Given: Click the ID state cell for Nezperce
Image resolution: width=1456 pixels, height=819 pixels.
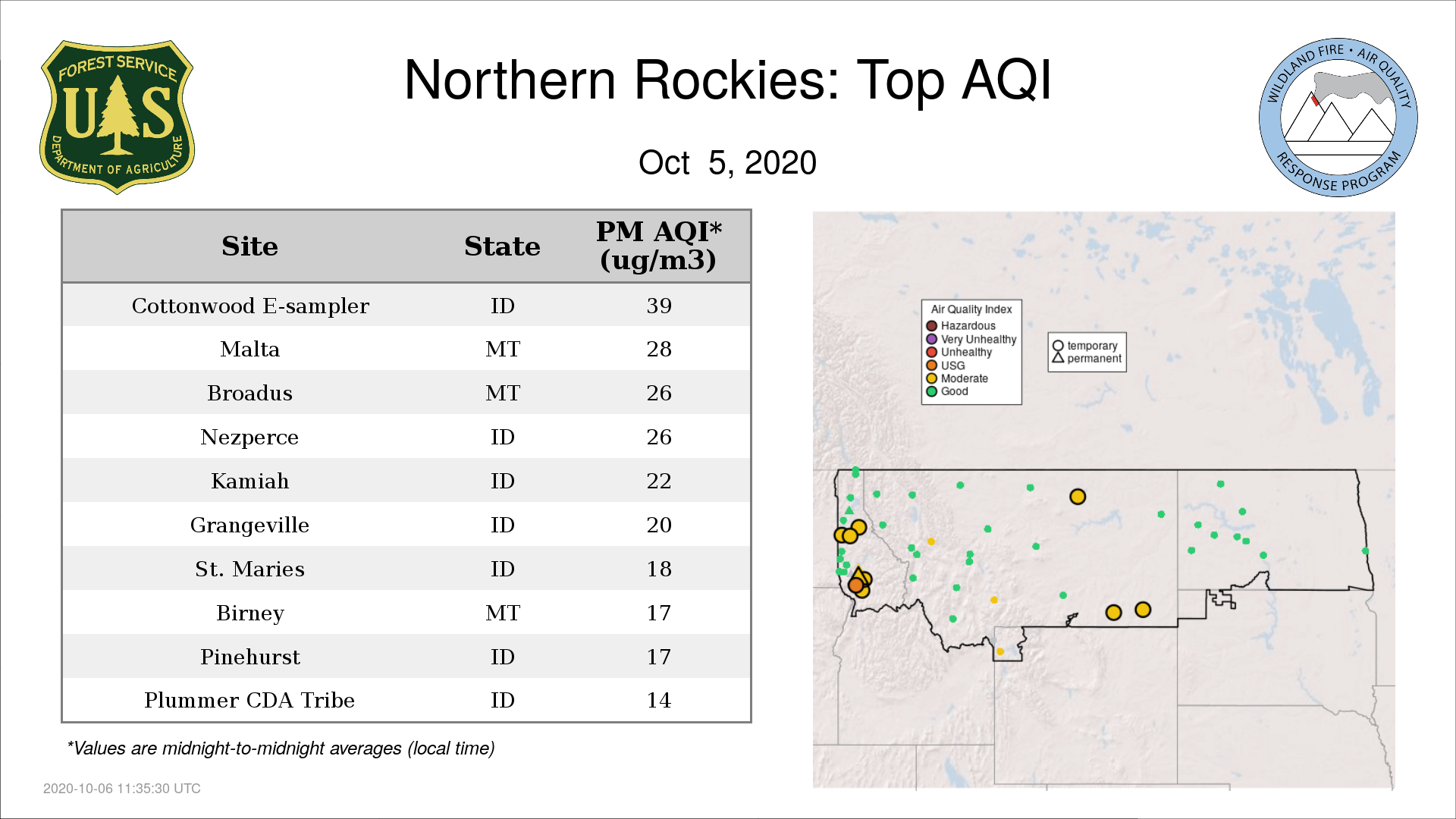Looking at the screenshot, I should (503, 437).
